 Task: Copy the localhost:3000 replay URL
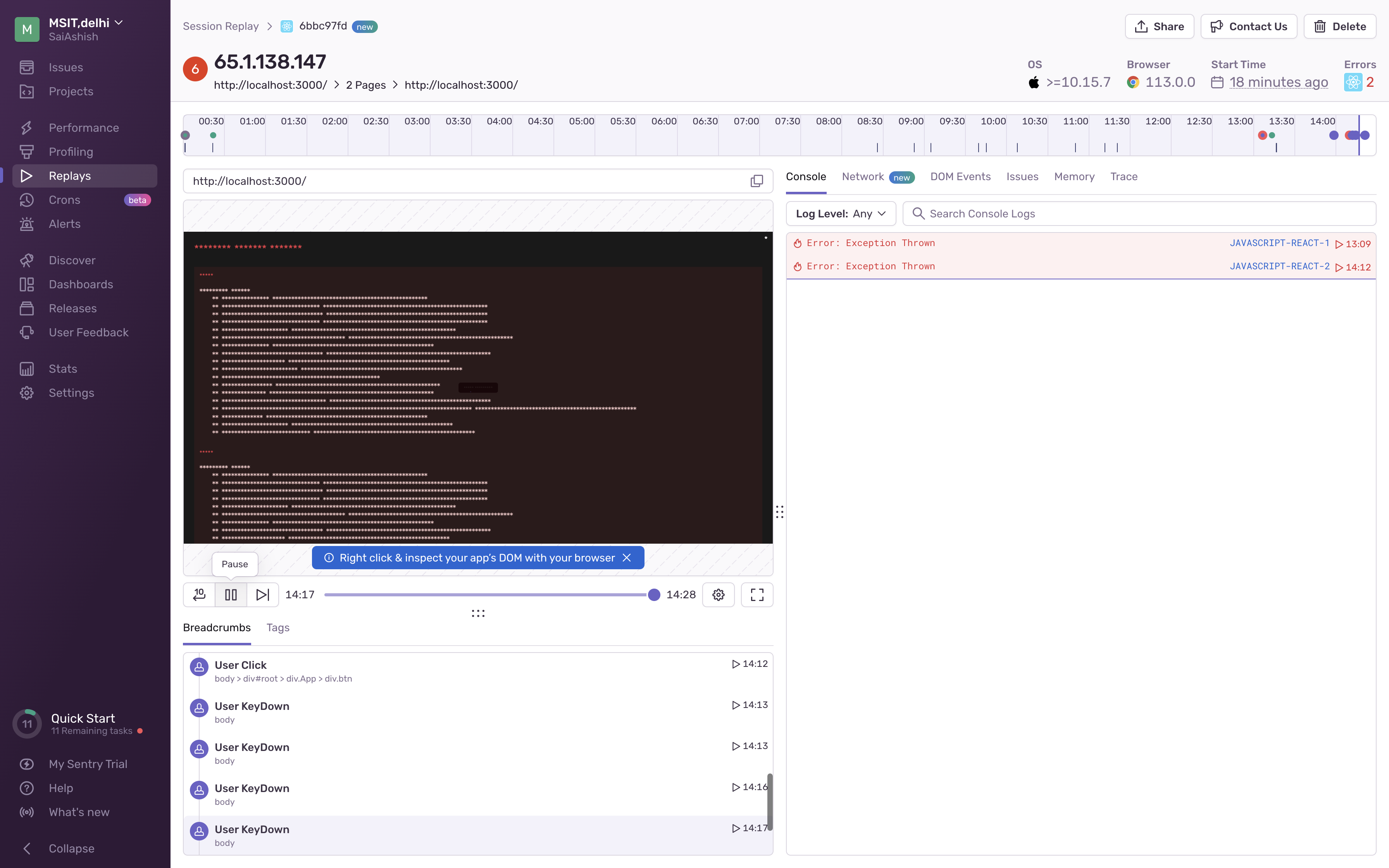757,181
